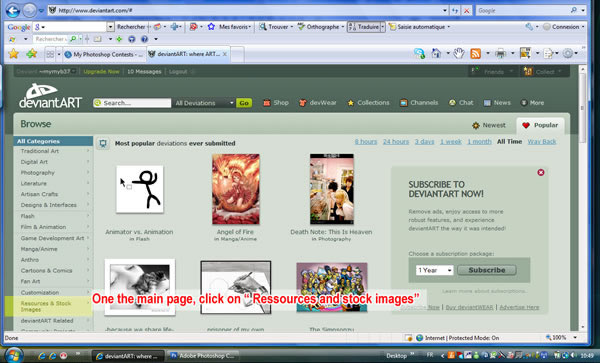Click the browser Back arrow button
Image resolution: width=600 pixels, height=363 pixels.
[x=13, y=10]
